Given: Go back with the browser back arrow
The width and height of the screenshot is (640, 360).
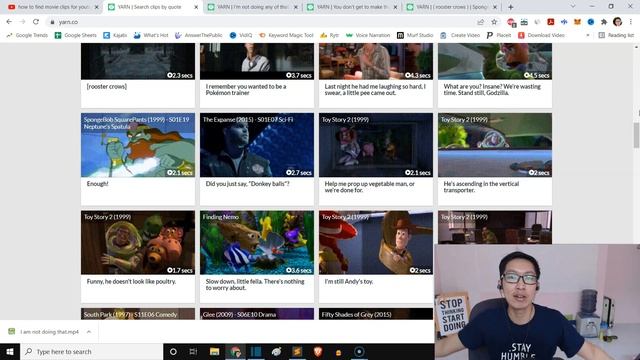Looking at the screenshot, I should coord(9,22).
